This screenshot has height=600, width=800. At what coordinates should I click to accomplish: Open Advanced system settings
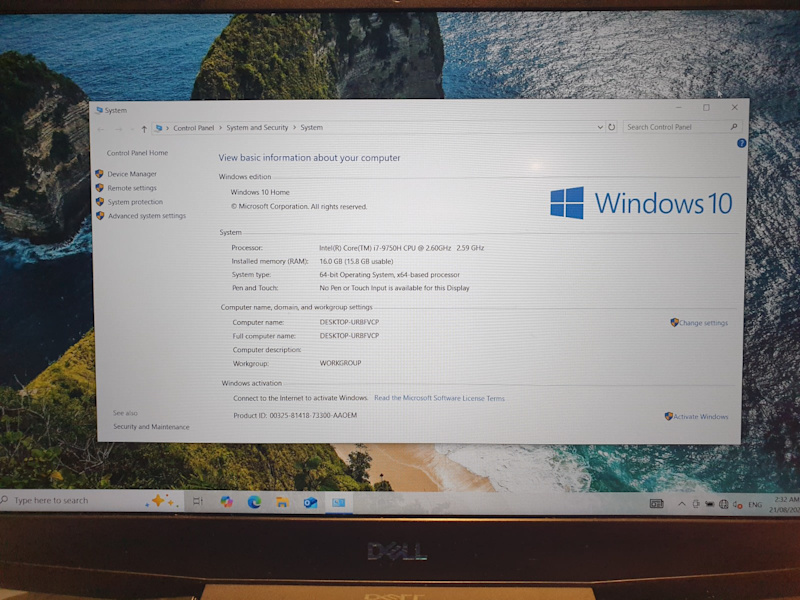[x=146, y=216]
